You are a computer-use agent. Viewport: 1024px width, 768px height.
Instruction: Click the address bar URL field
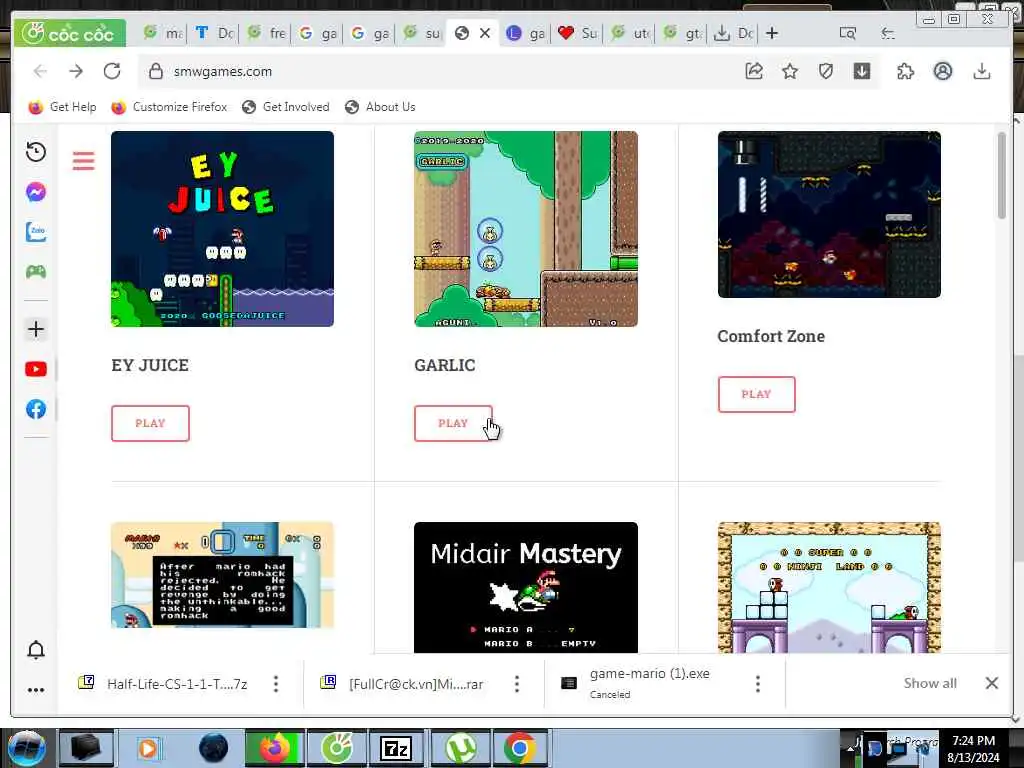[x=444, y=71]
